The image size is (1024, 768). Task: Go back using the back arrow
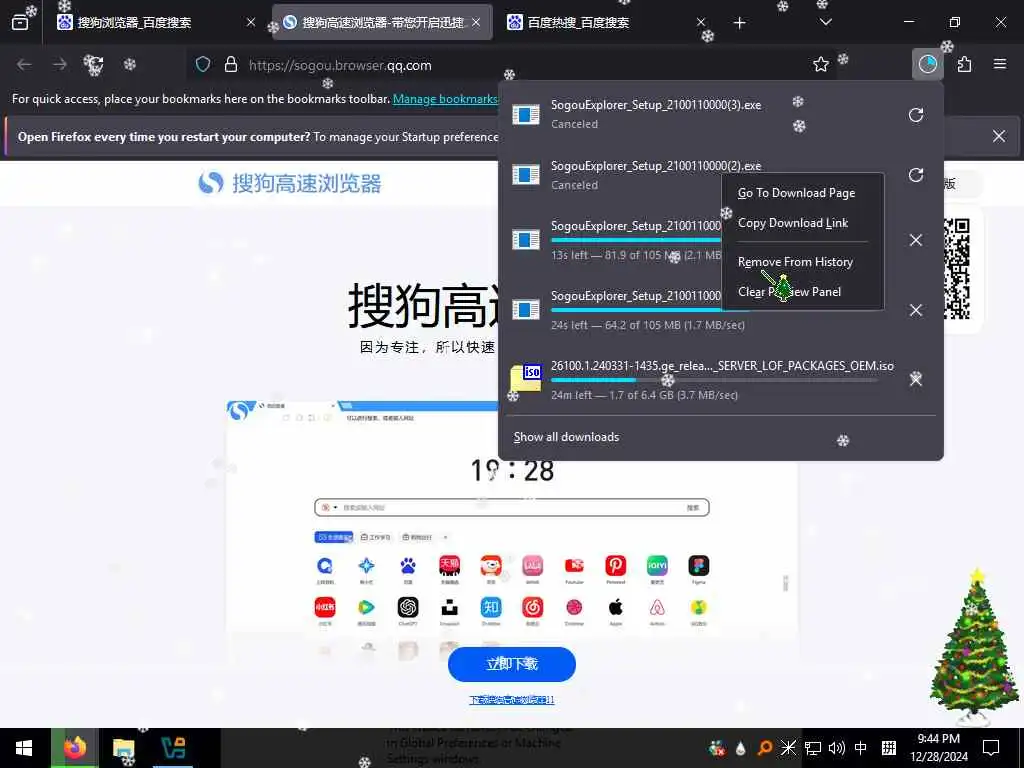click(24, 65)
